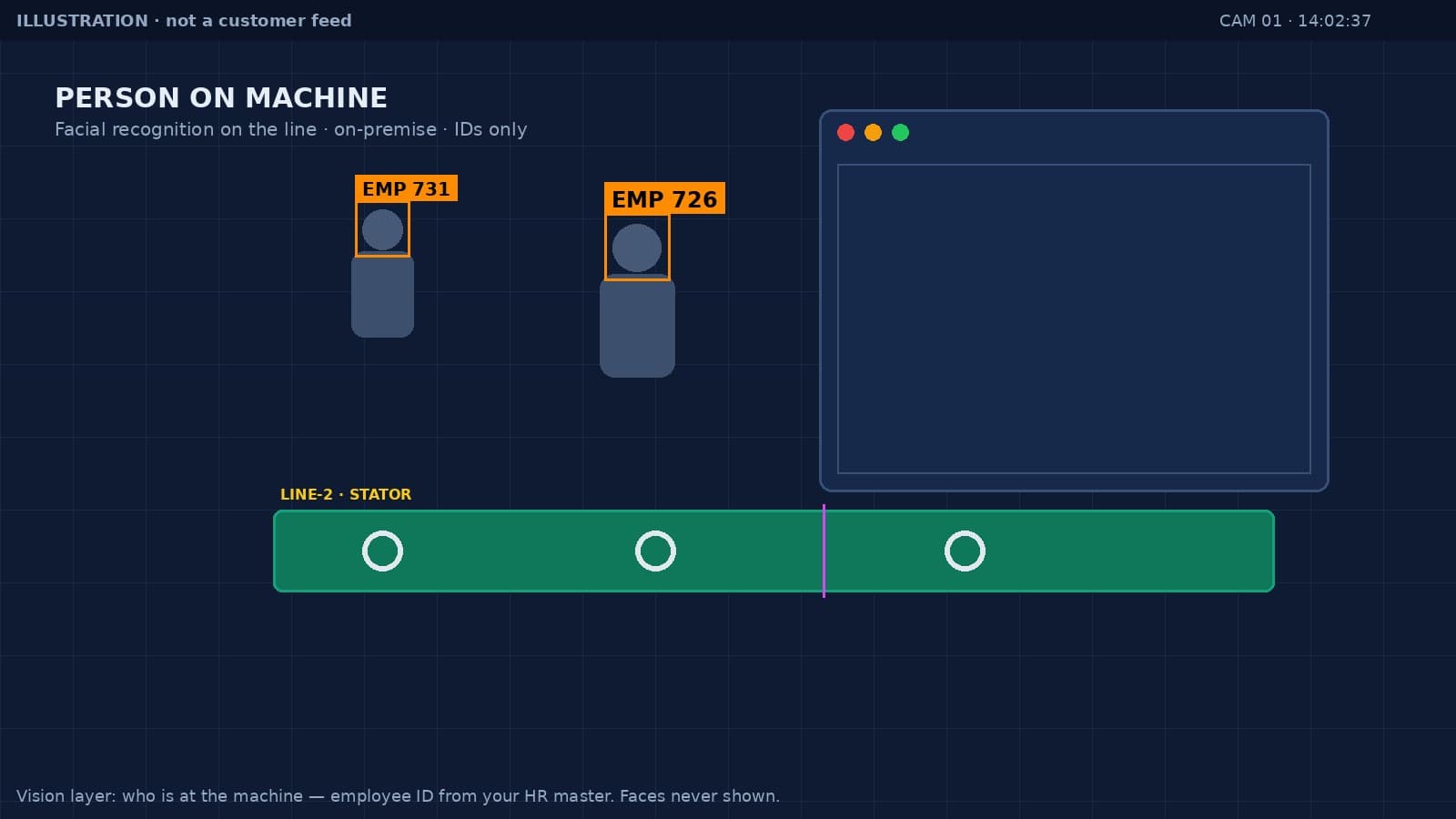Click the EMP 731 label tag
The width and height of the screenshot is (1456, 819).
(x=406, y=188)
